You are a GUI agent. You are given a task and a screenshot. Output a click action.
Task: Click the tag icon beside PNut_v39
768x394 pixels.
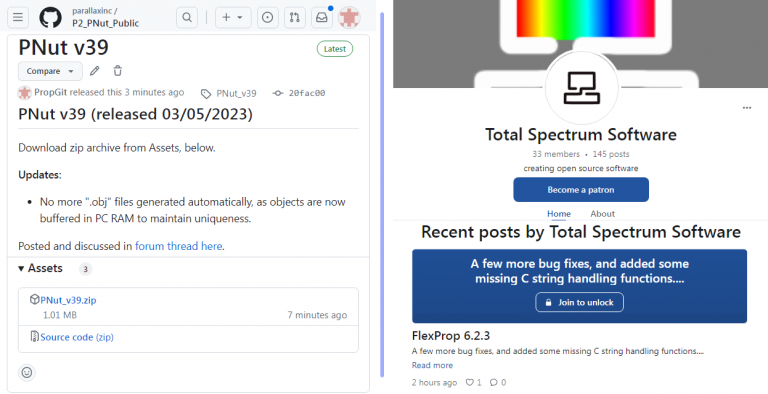[206, 94]
